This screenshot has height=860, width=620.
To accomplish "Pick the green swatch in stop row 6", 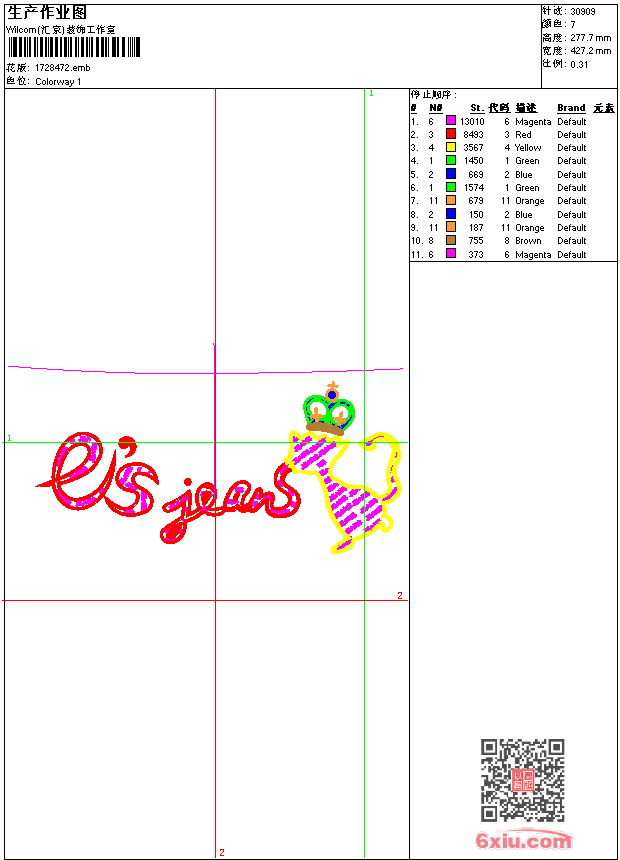I will pos(450,187).
